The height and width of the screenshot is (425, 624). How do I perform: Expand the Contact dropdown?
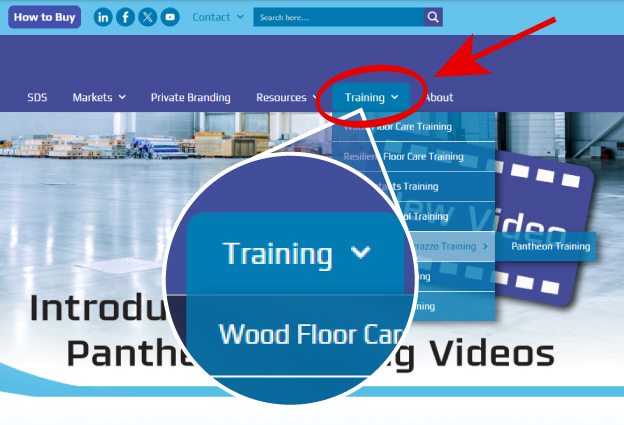coord(218,17)
